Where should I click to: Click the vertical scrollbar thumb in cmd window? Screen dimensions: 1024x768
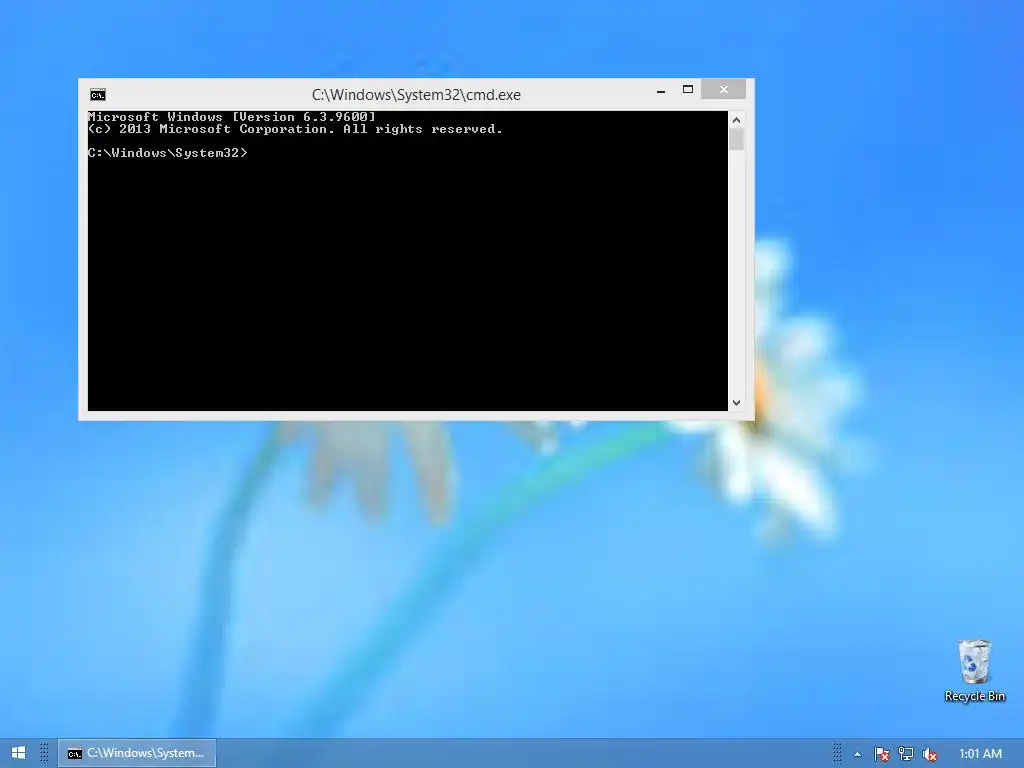(737, 140)
